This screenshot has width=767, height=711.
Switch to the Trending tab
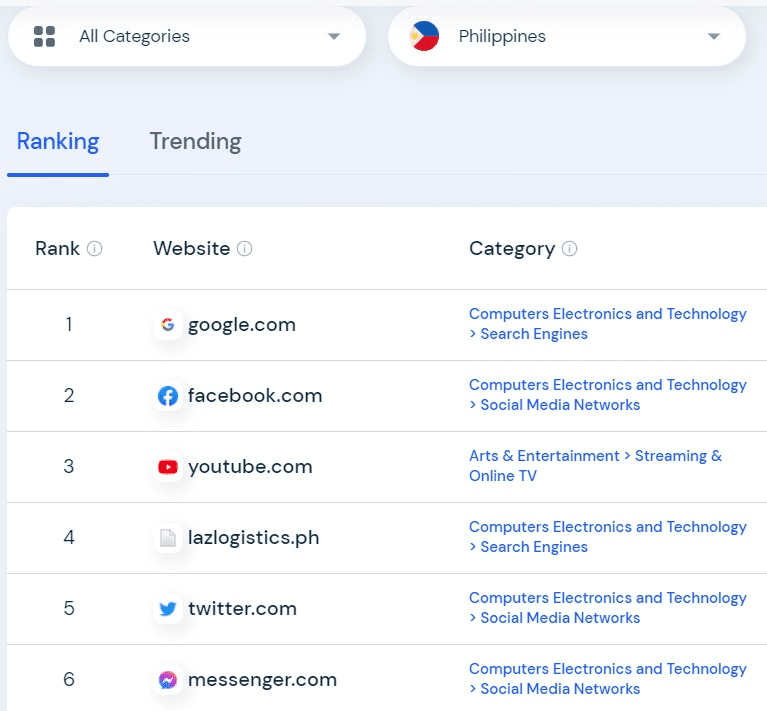tap(195, 141)
